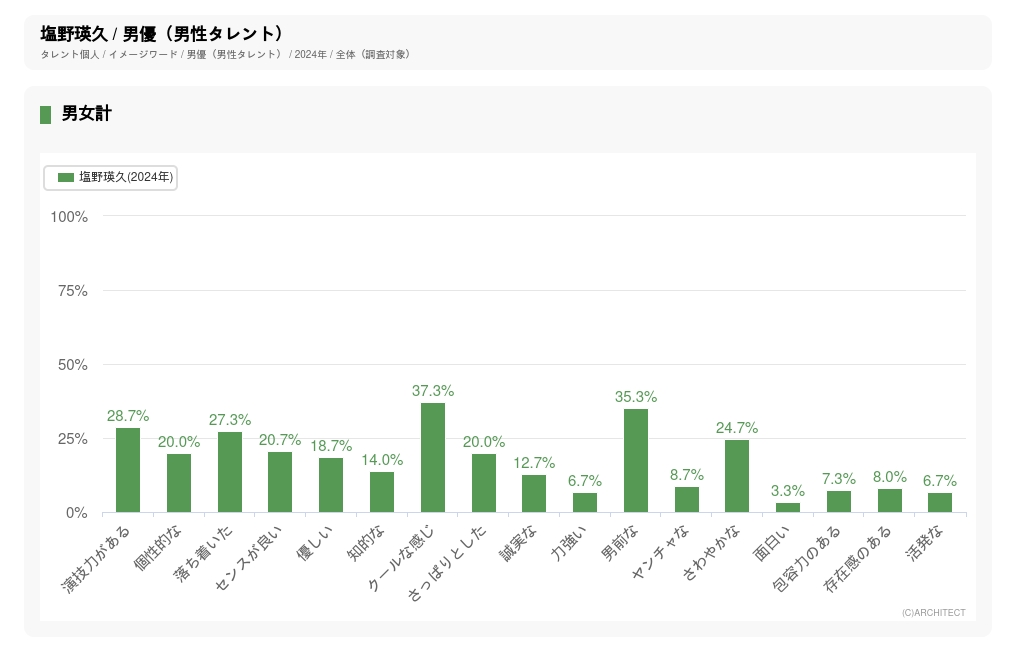The image size is (1024, 653).
Task: Click the 塩野瑛久 / 男優 page title
Action: tap(162, 34)
